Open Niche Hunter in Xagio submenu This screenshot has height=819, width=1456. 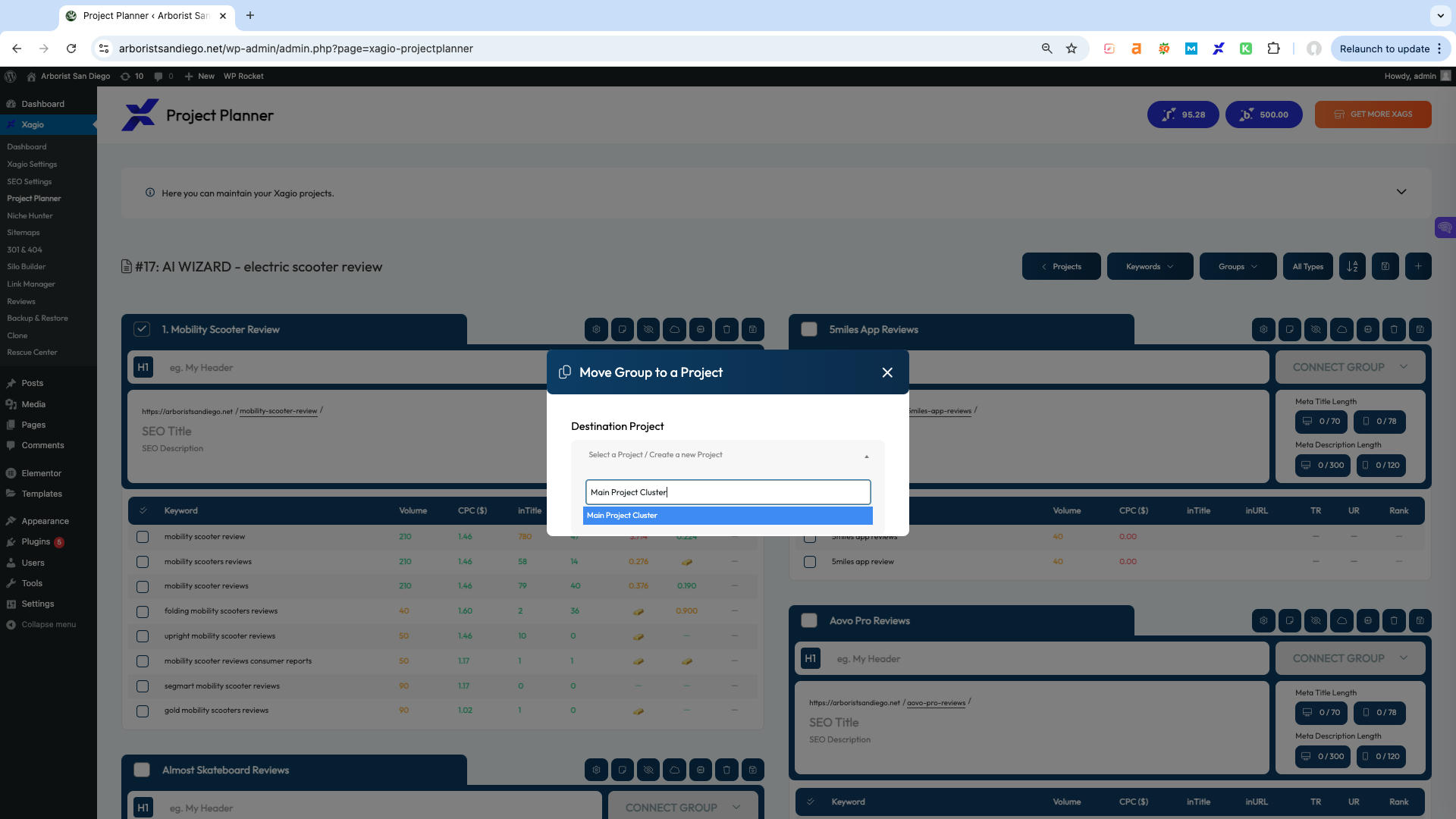(30, 216)
